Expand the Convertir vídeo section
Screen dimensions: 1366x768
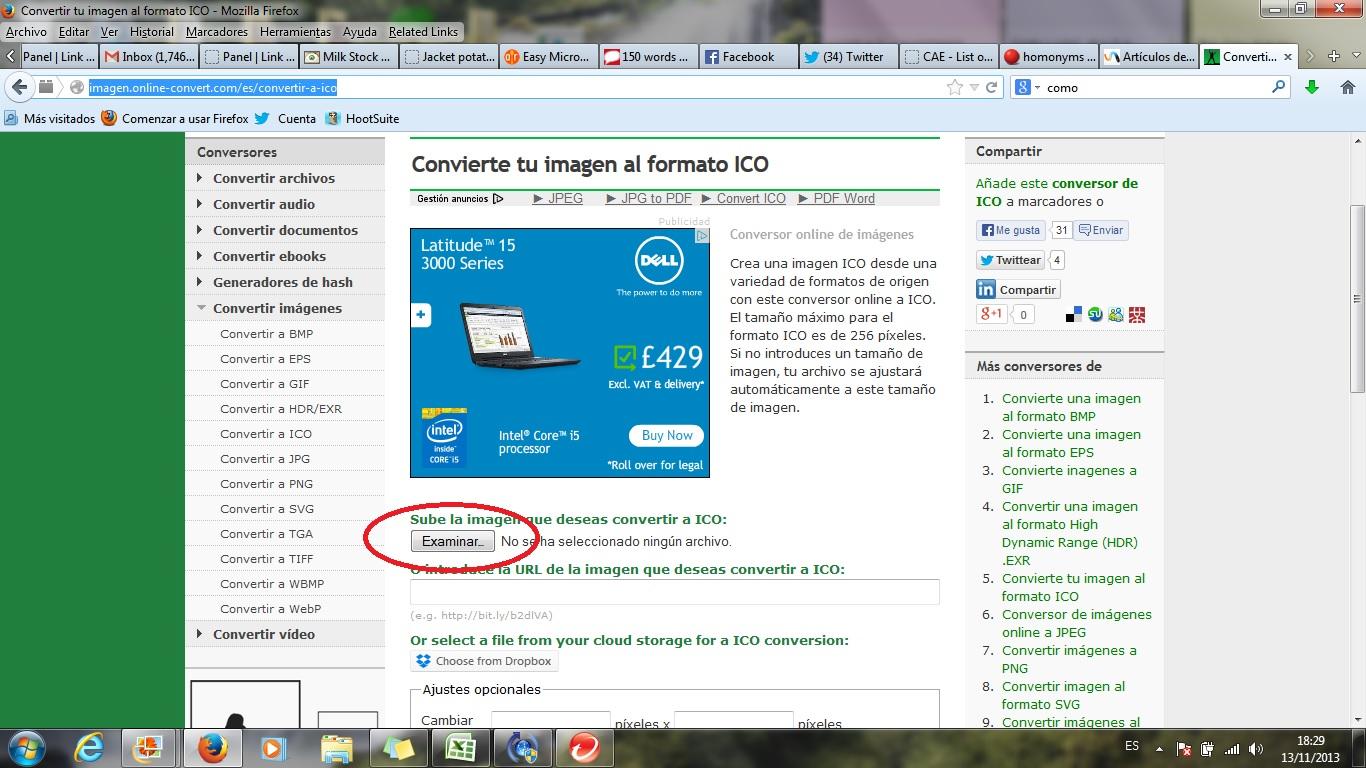tap(263, 634)
